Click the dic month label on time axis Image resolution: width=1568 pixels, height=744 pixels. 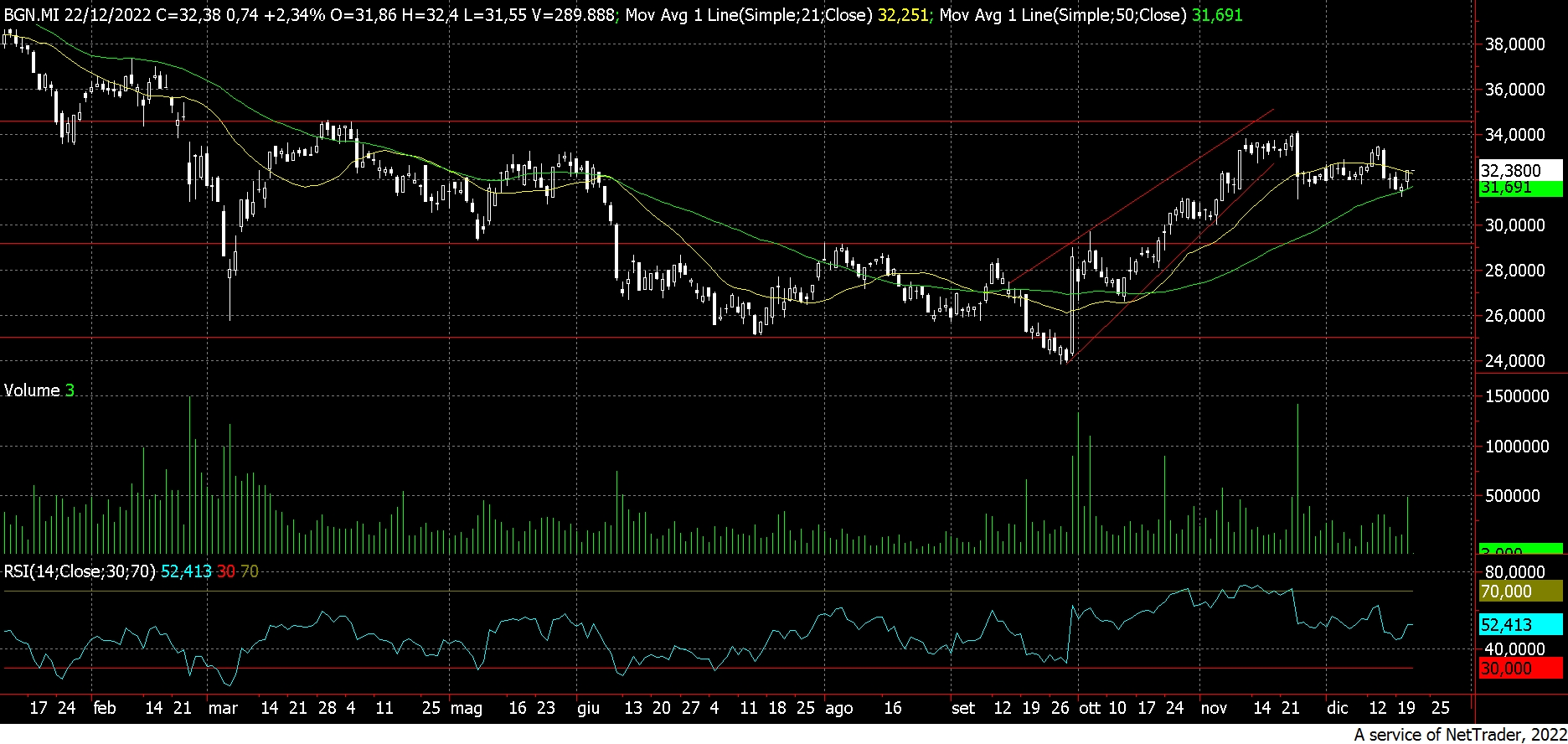[x=1337, y=708]
